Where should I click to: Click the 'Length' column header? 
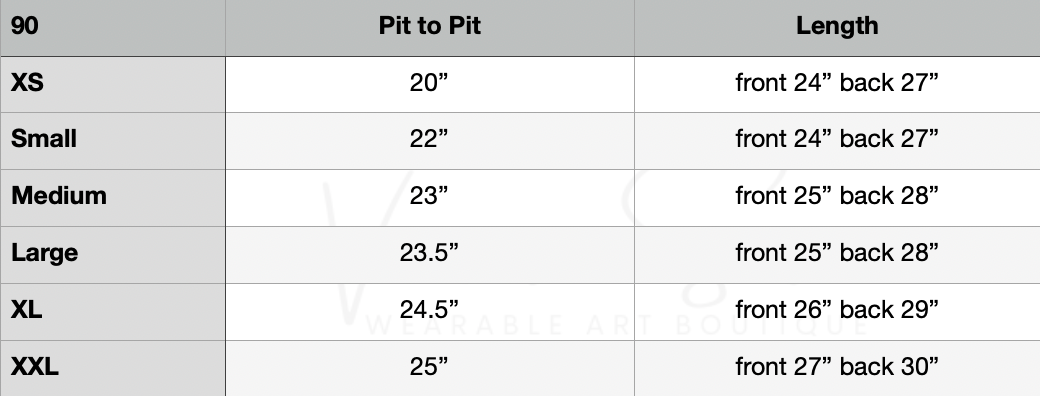pos(837,28)
